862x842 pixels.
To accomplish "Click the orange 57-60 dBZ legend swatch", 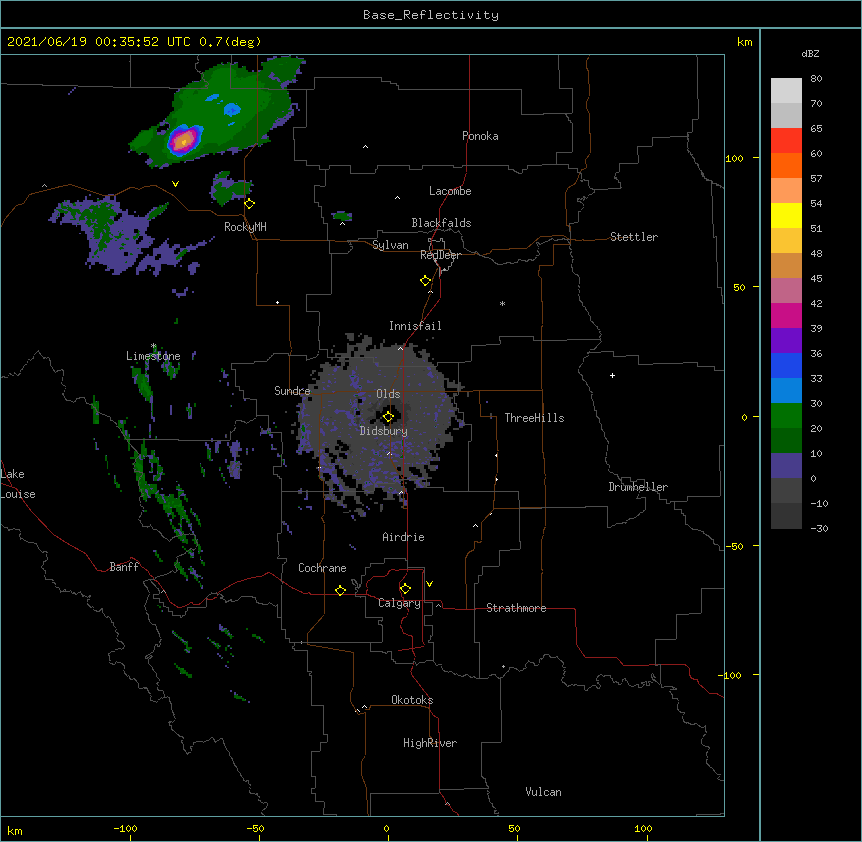I will (786, 165).
